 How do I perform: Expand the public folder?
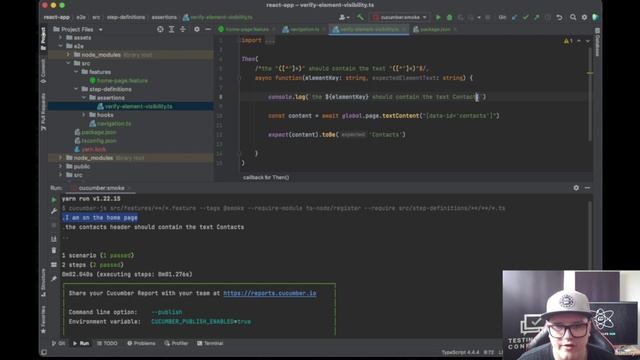click(x=61, y=166)
